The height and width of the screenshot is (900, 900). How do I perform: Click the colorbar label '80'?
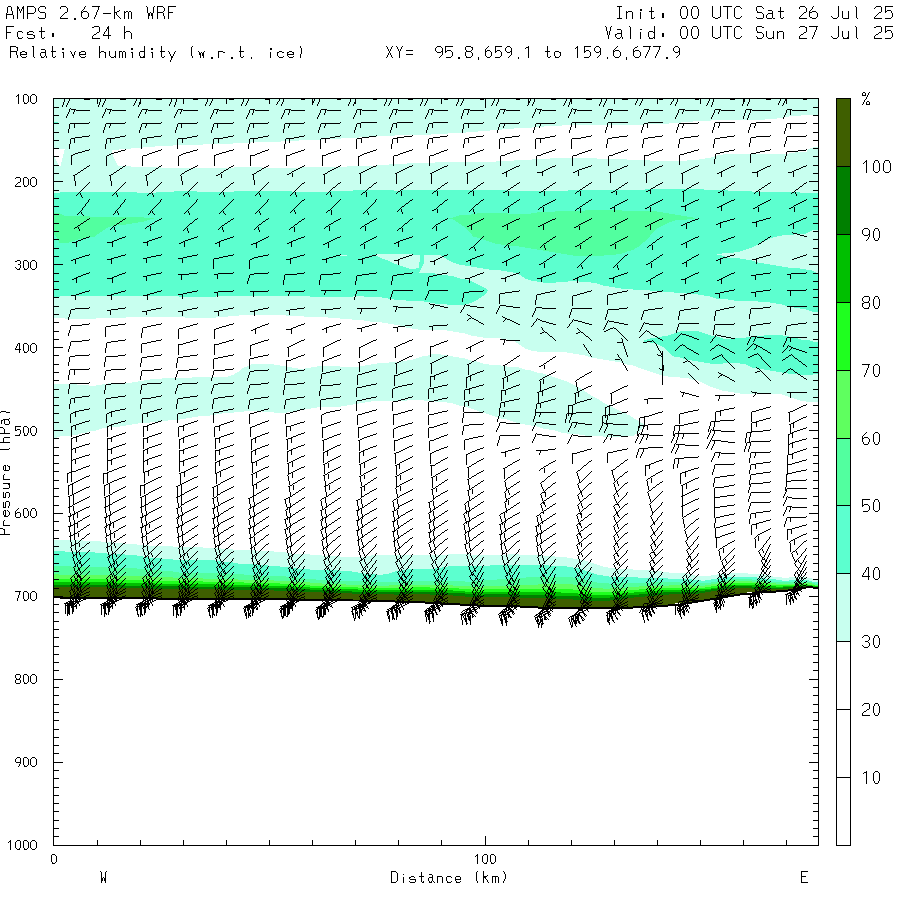(x=871, y=303)
